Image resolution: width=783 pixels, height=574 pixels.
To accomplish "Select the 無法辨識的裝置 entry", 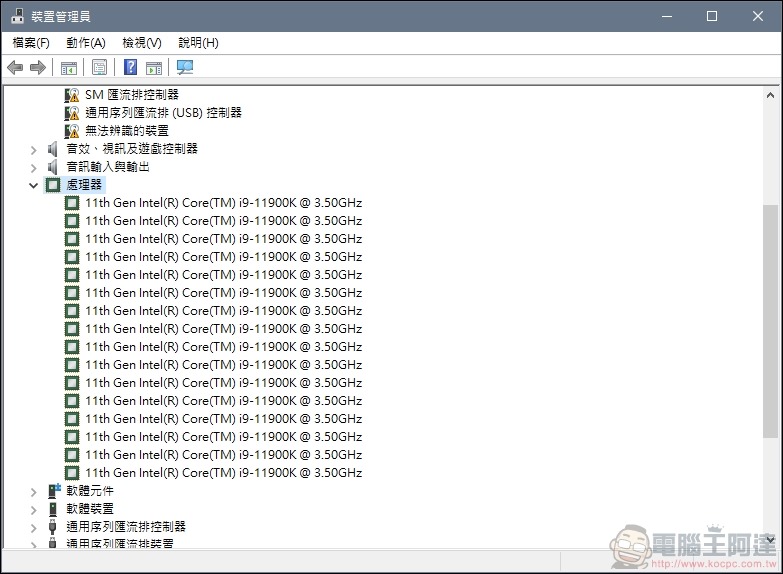I will point(127,131).
